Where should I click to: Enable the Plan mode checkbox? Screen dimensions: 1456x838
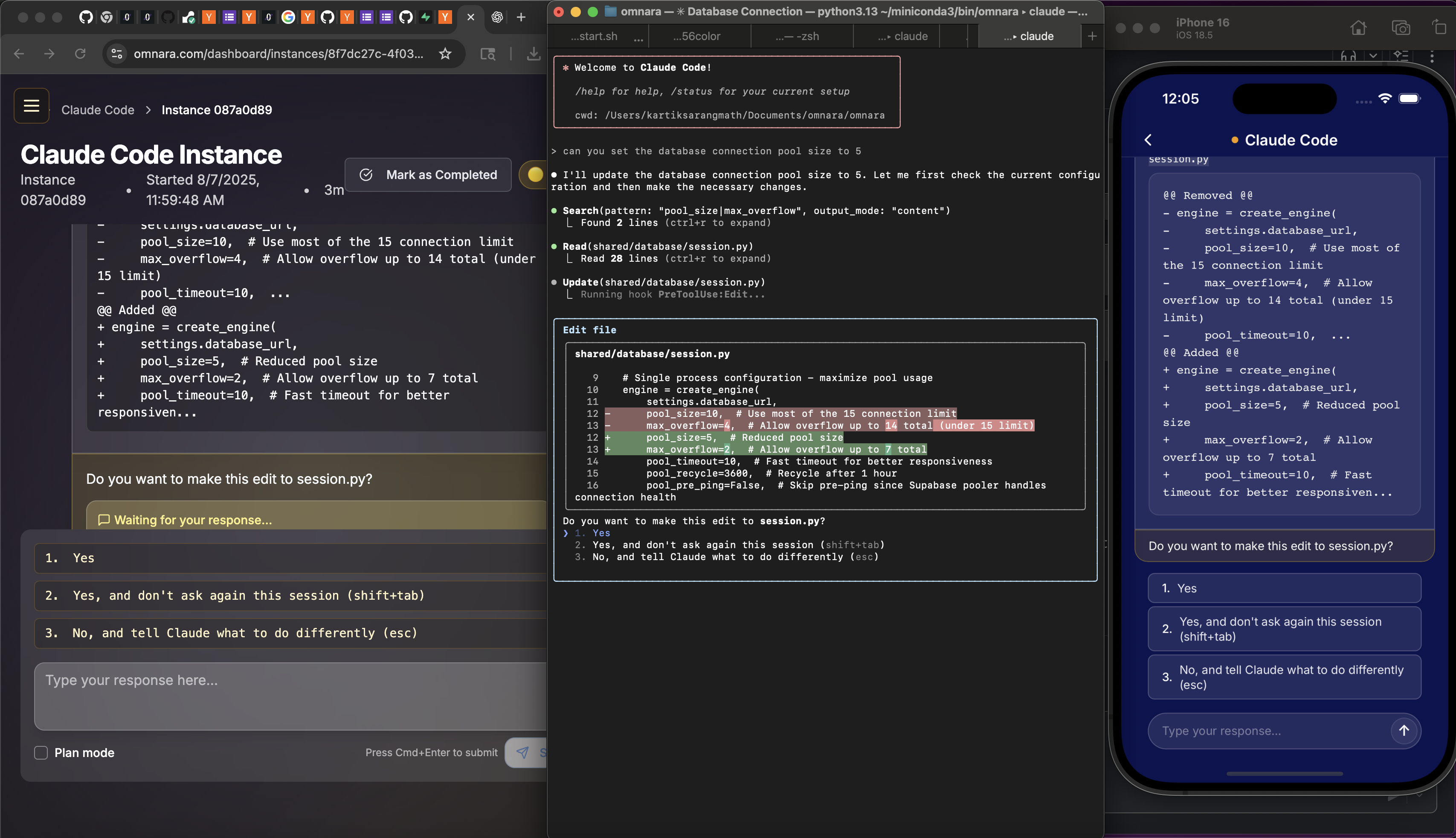(41, 753)
